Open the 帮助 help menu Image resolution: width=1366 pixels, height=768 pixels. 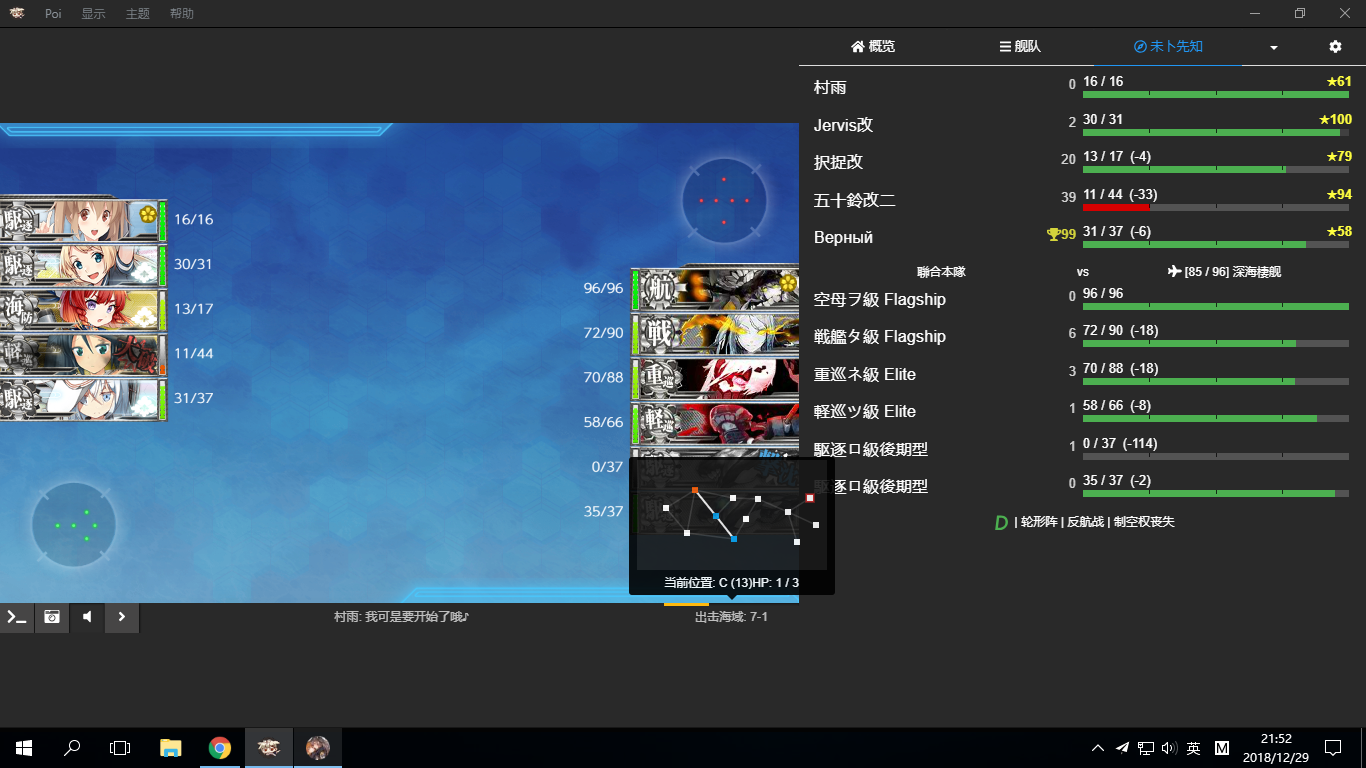[182, 14]
